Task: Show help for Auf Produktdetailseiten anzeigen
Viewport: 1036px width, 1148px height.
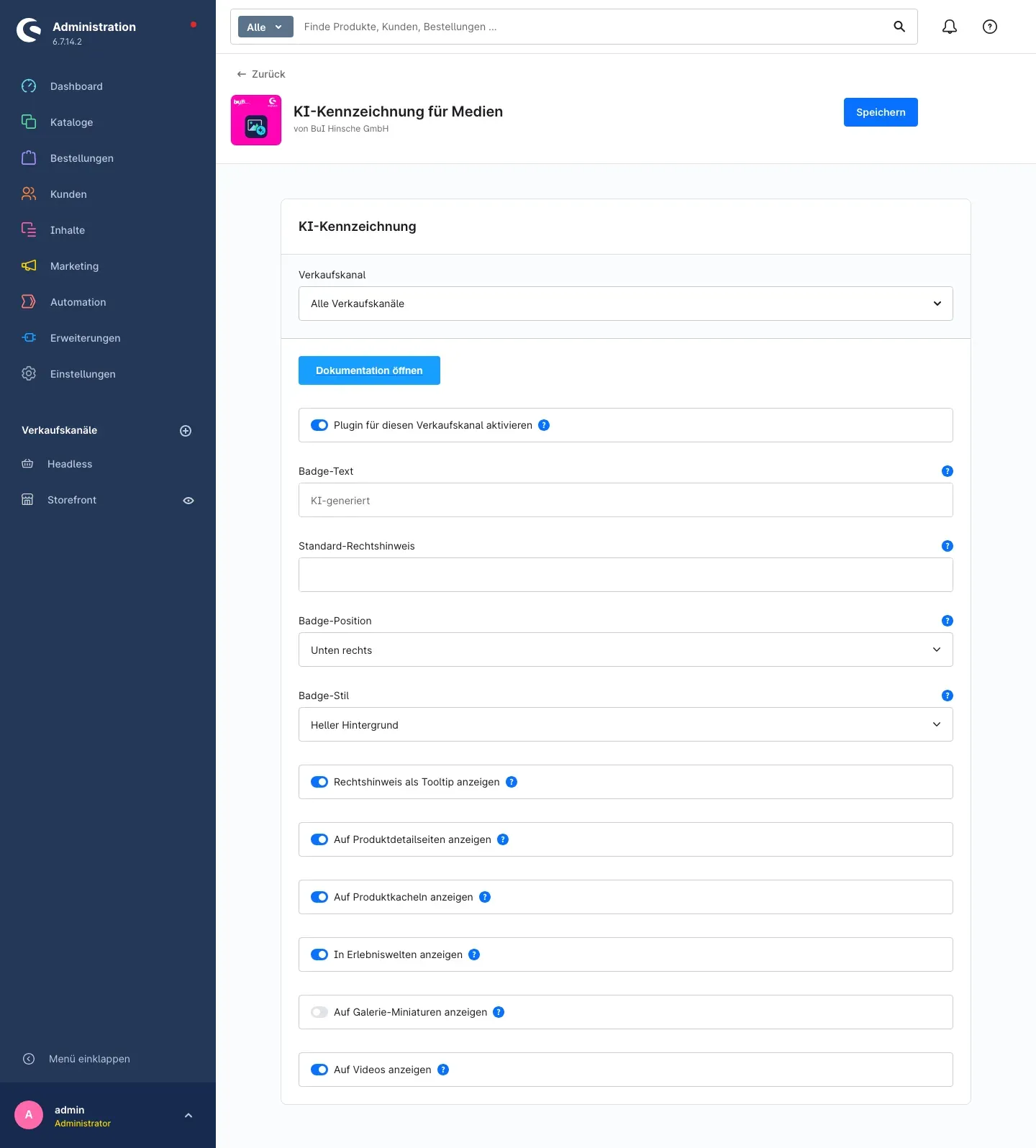Action: pos(503,839)
